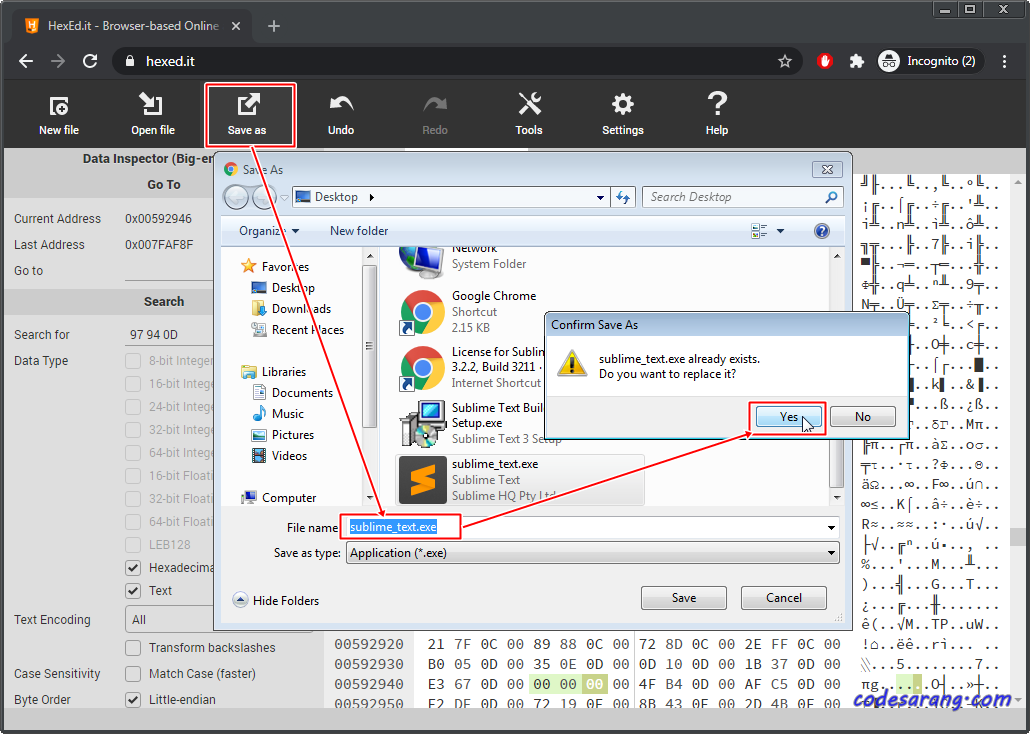The height and width of the screenshot is (734, 1030).
Task: Expand the Desktop address path dropdown
Action: pyautogui.click(x=600, y=197)
